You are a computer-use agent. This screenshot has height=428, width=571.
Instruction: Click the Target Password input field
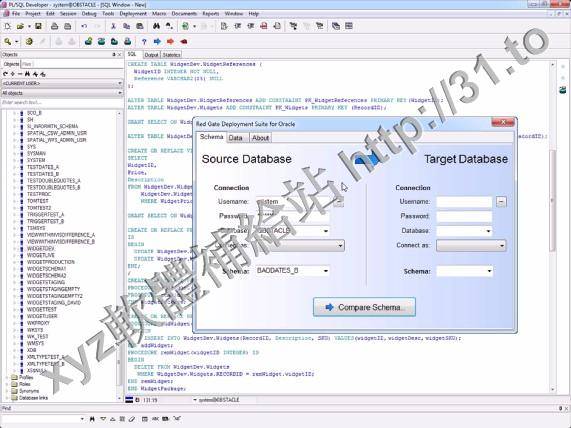click(464, 216)
